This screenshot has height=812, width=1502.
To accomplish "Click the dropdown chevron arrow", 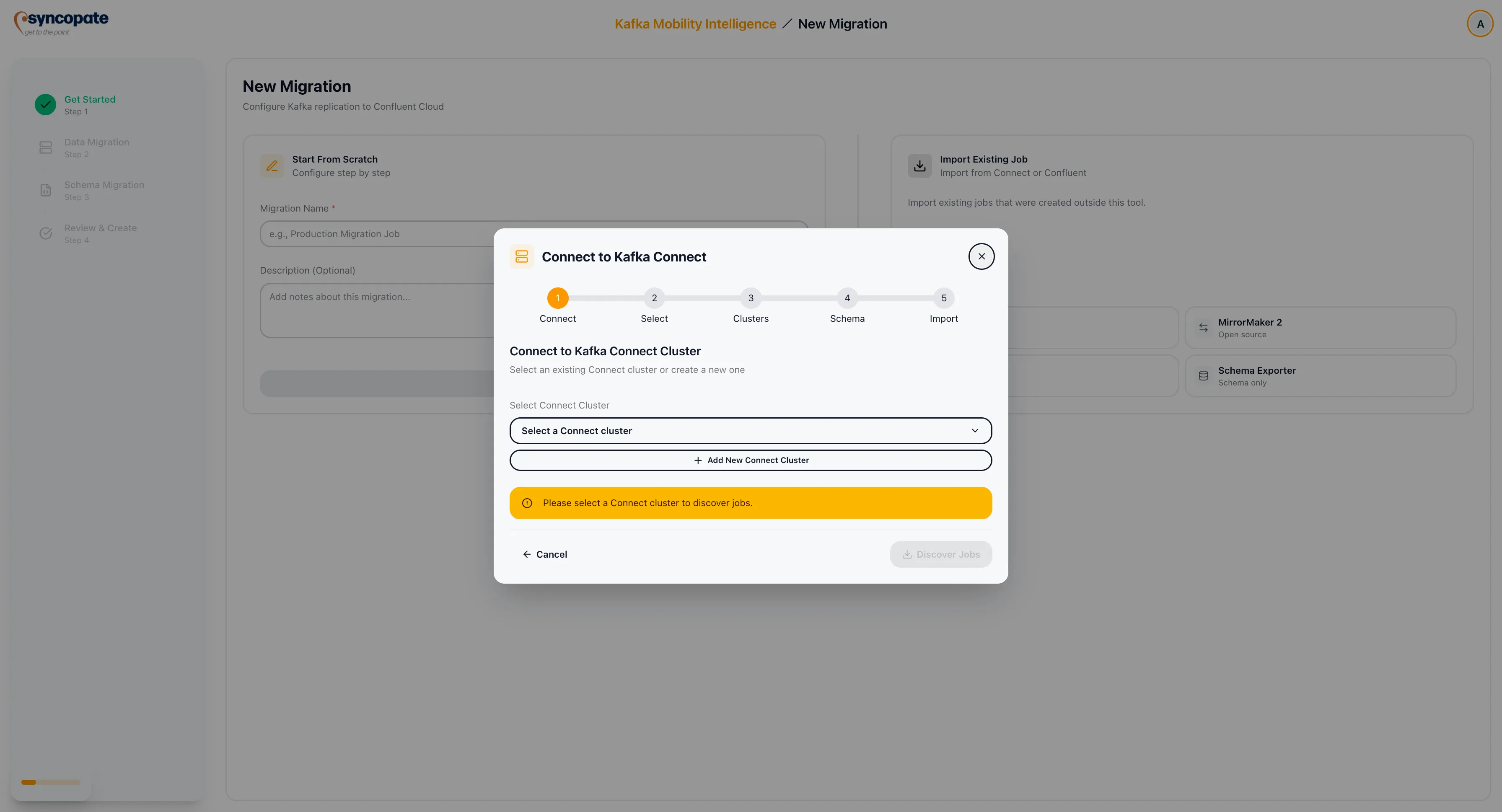I will (974, 431).
